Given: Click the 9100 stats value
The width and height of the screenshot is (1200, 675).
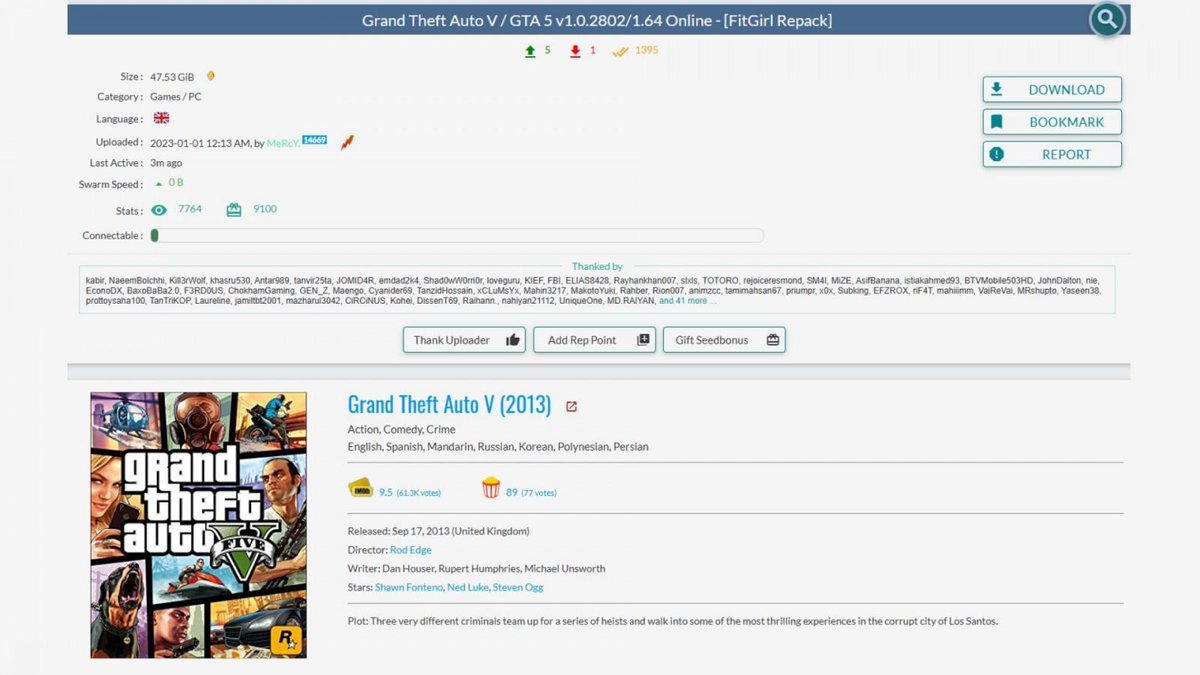Looking at the screenshot, I should [265, 209].
